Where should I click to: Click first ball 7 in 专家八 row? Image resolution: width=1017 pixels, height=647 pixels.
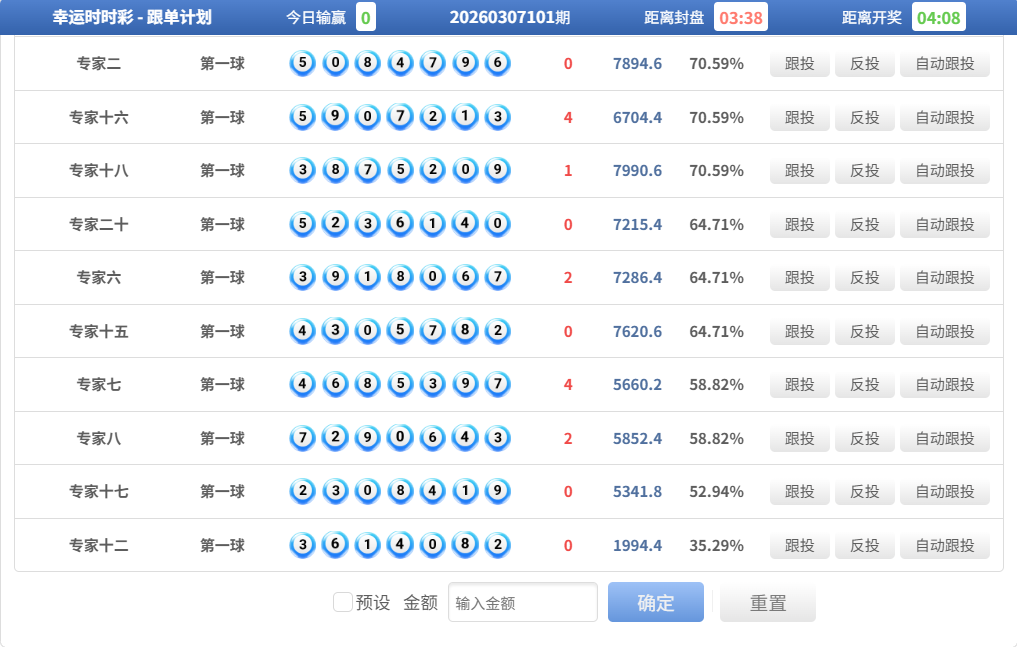(x=302, y=439)
